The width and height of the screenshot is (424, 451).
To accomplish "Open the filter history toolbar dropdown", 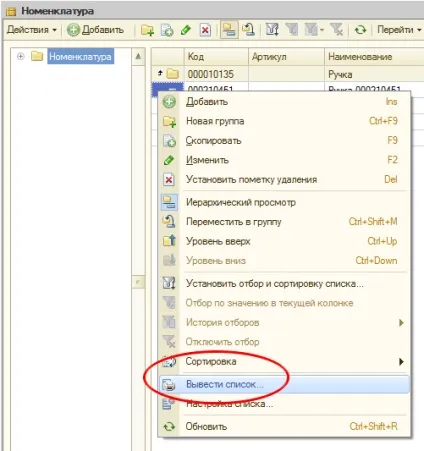I will click(x=314, y=30).
